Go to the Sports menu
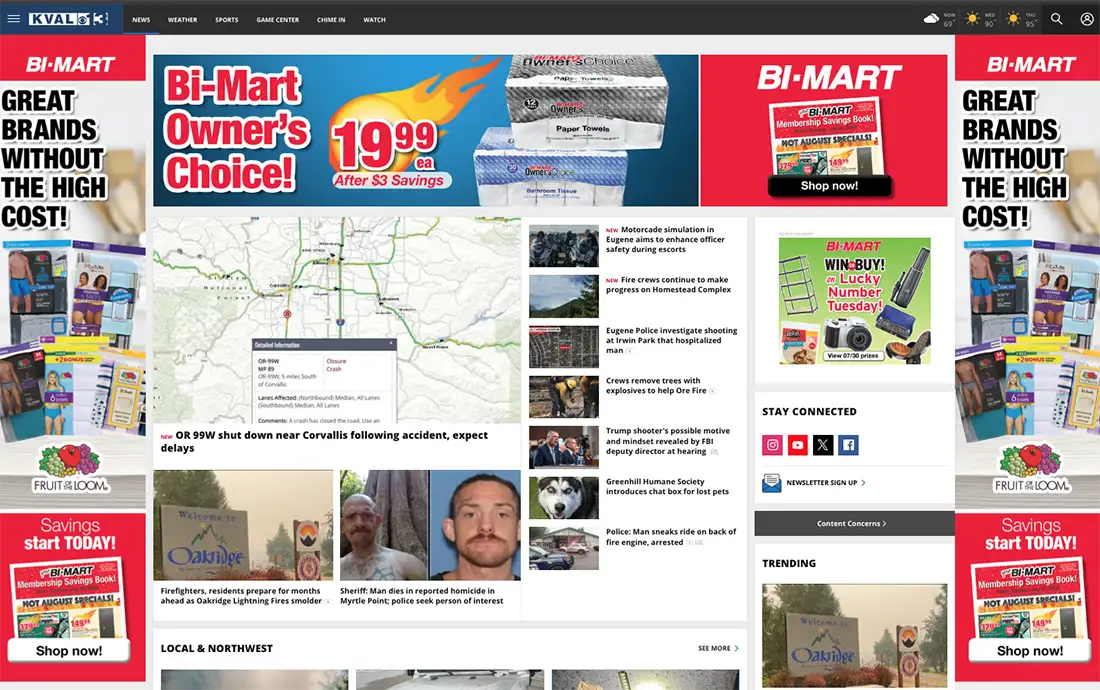This screenshot has width=1100, height=690. pyautogui.click(x=227, y=20)
